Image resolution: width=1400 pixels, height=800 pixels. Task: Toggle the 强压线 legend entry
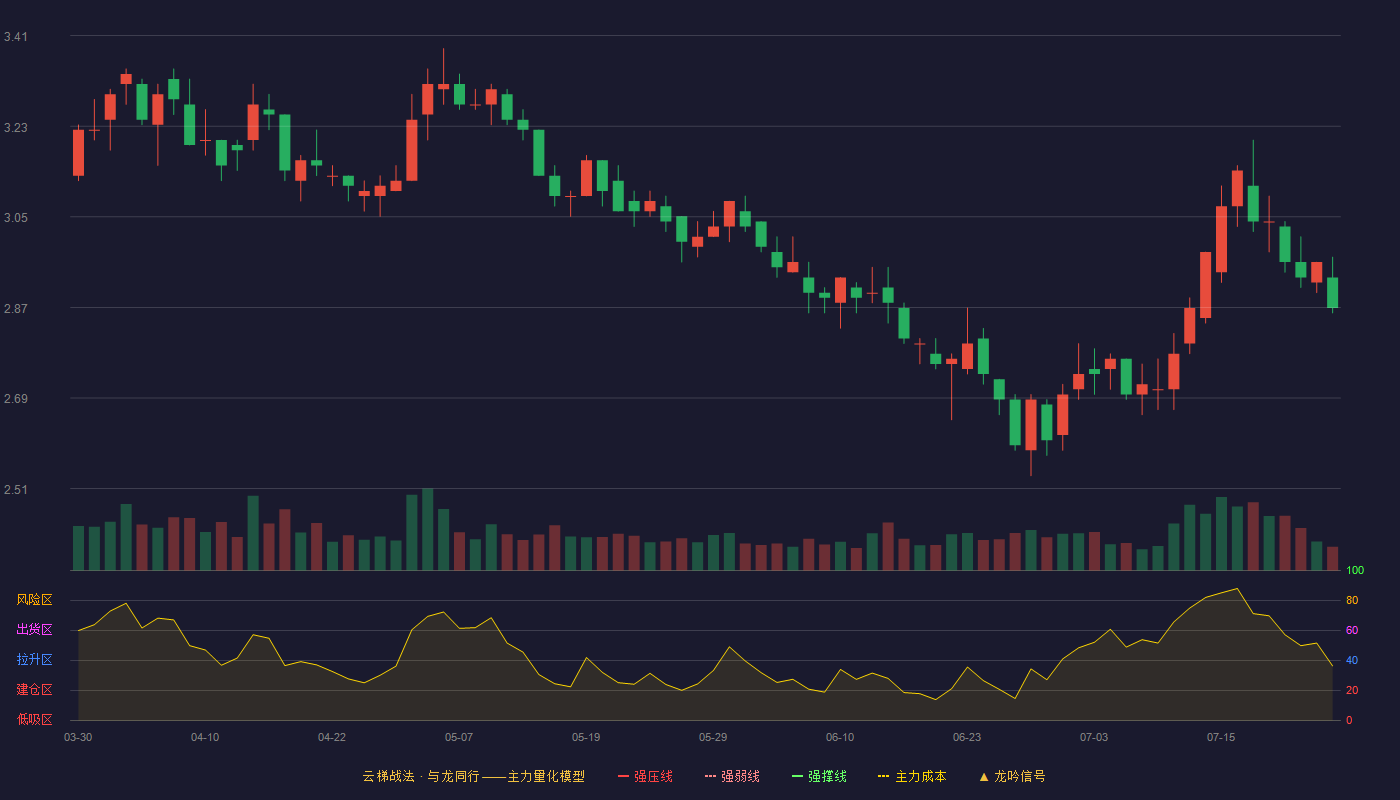[x=645, y=776]
